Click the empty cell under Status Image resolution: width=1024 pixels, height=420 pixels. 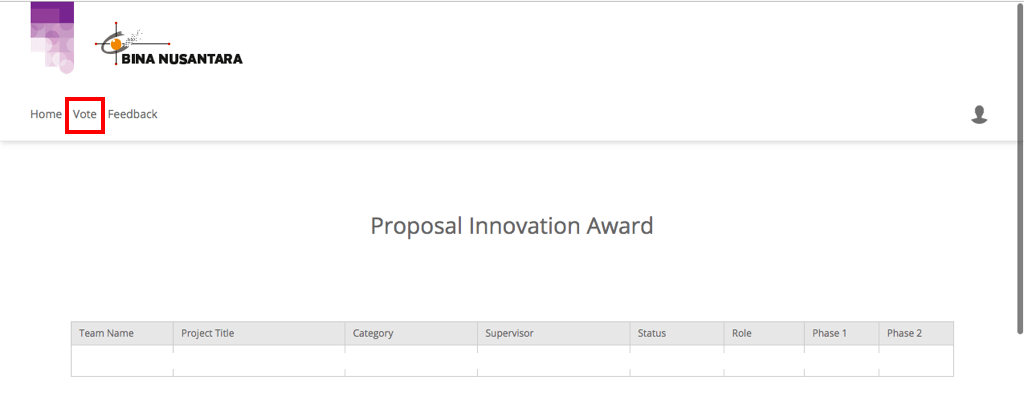pyautogui.click(x=677, y=361)
